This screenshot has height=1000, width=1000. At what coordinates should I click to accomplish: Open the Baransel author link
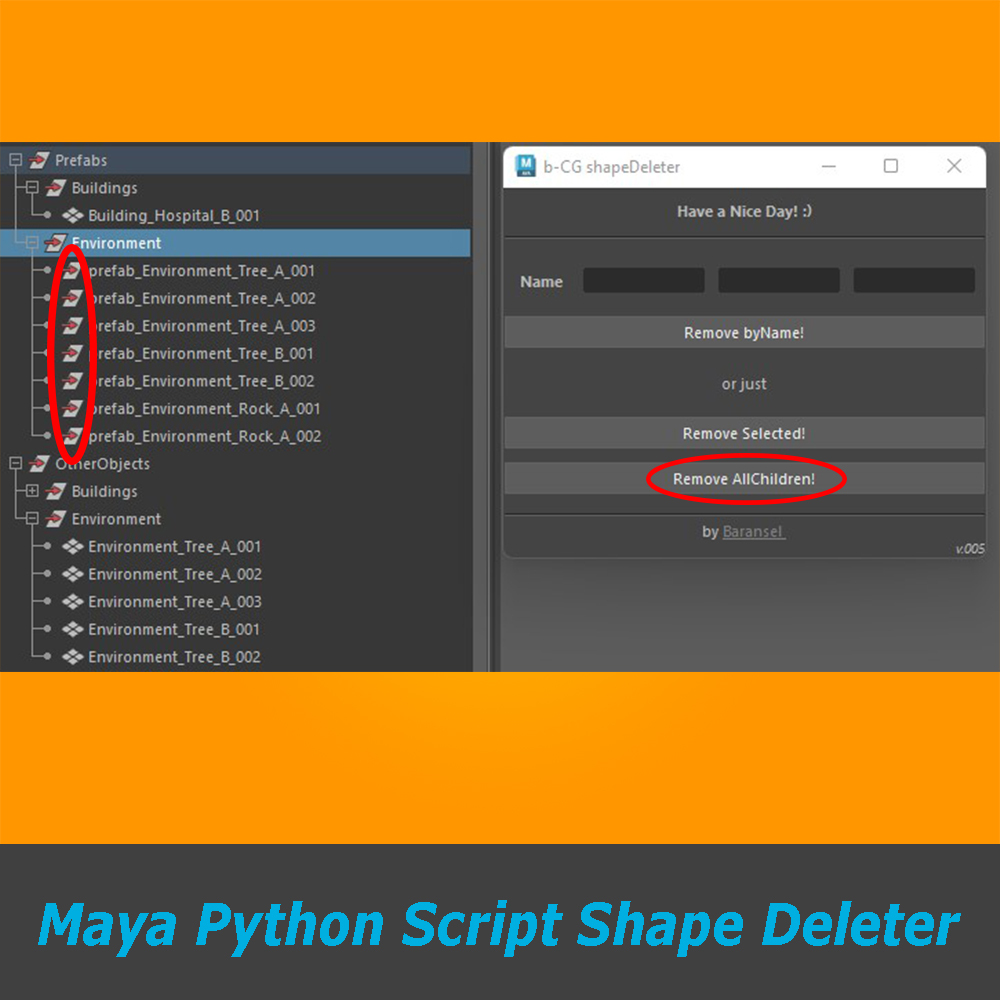pos(753,531)
